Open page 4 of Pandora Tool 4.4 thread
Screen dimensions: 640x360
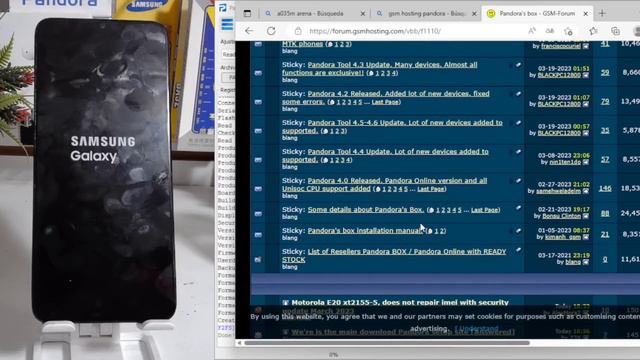coord(348,160)
